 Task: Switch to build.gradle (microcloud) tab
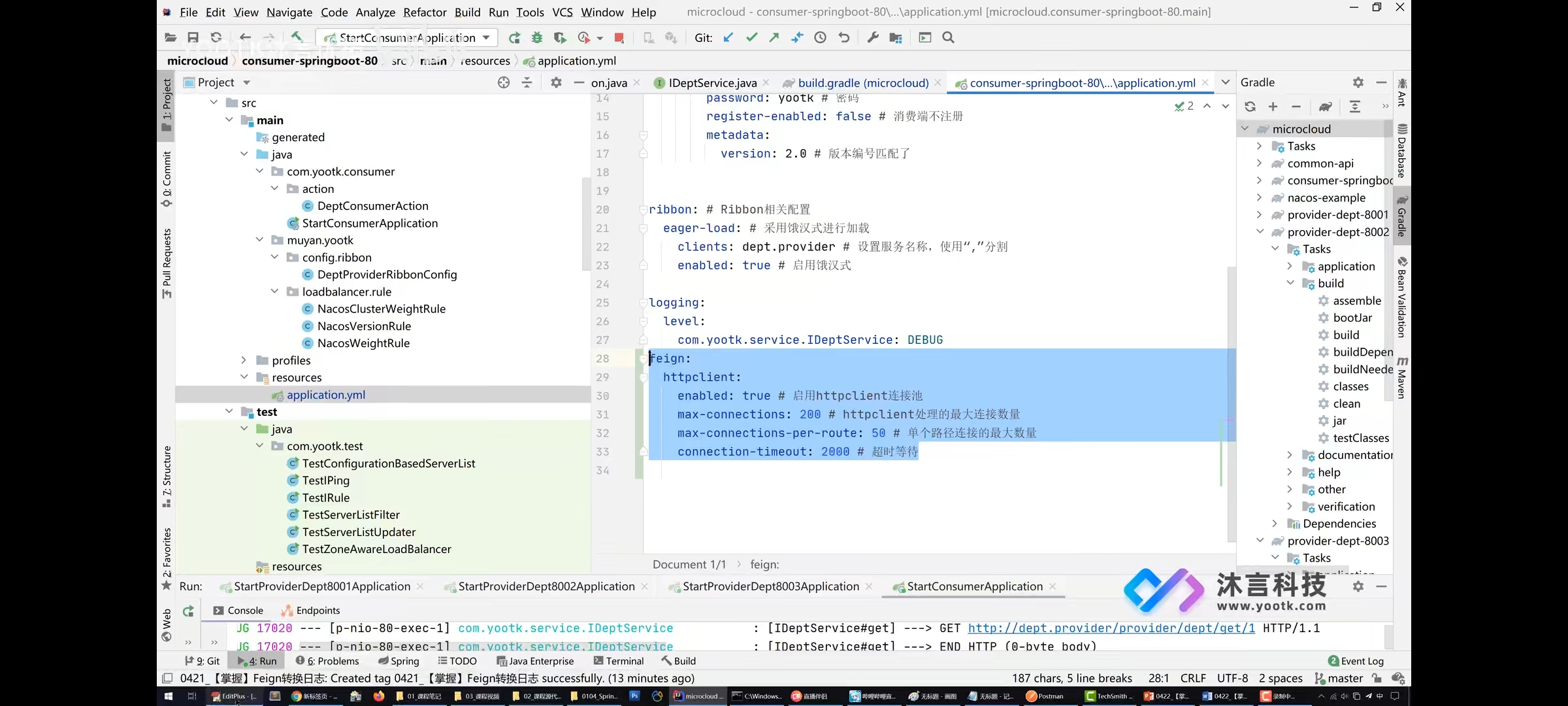tap(862, 83)
